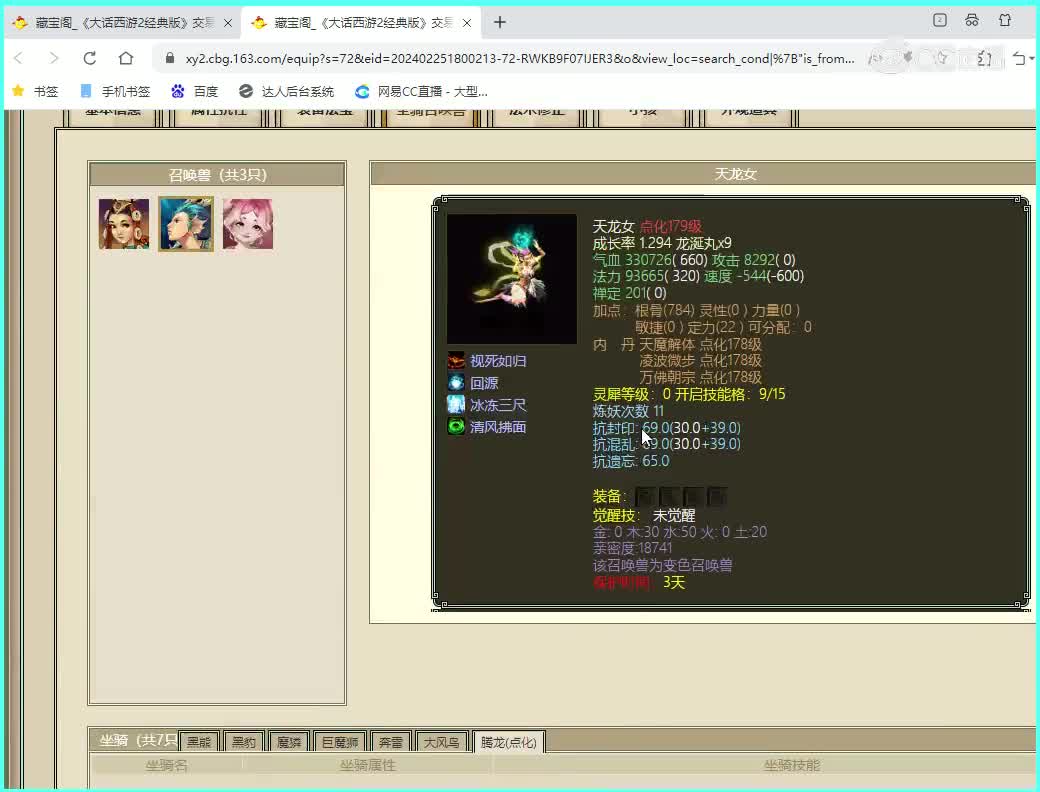1040x792 pixels.
Task: Click the 坐骑技能 column header
Action: pos(792,765)
